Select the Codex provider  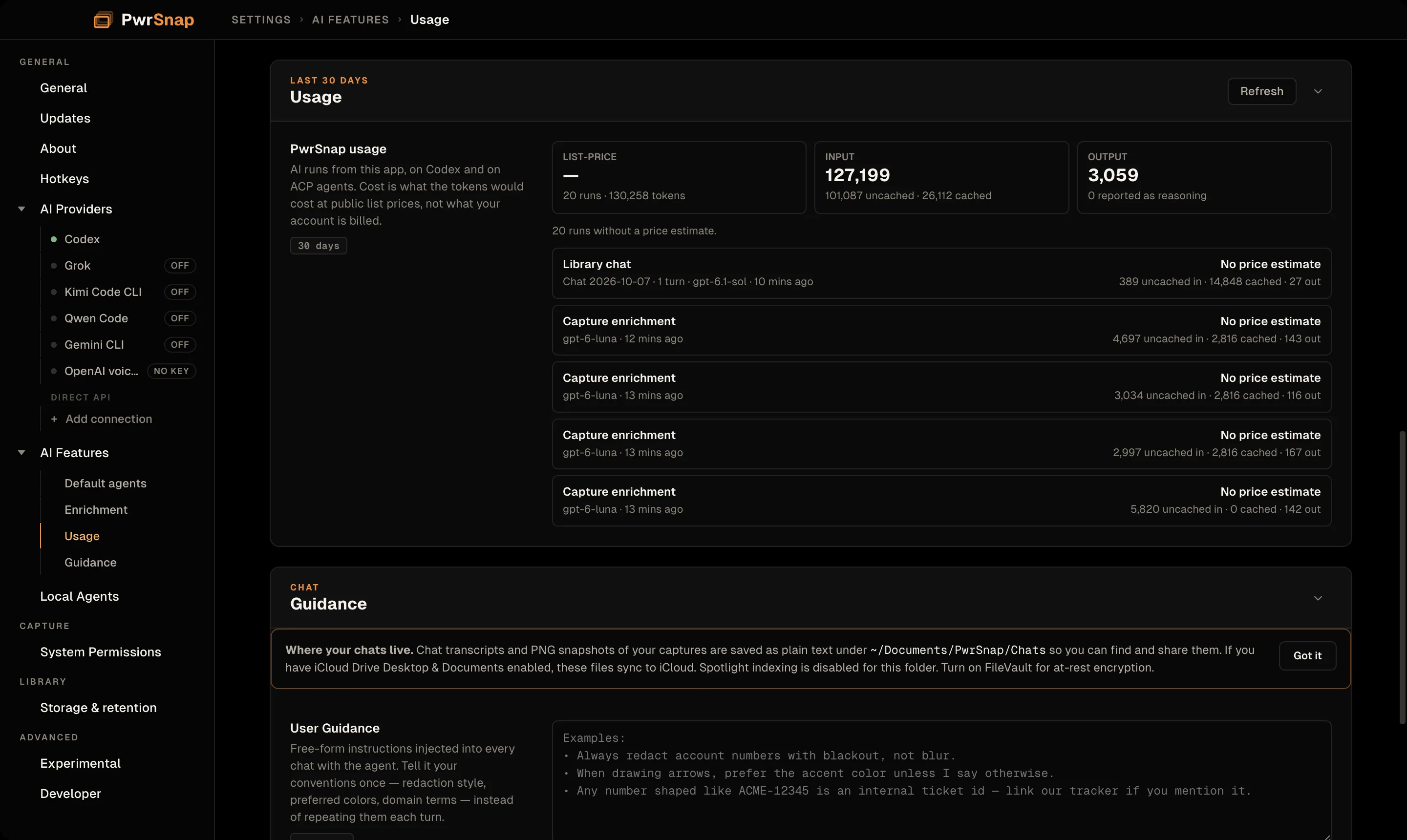82,239
